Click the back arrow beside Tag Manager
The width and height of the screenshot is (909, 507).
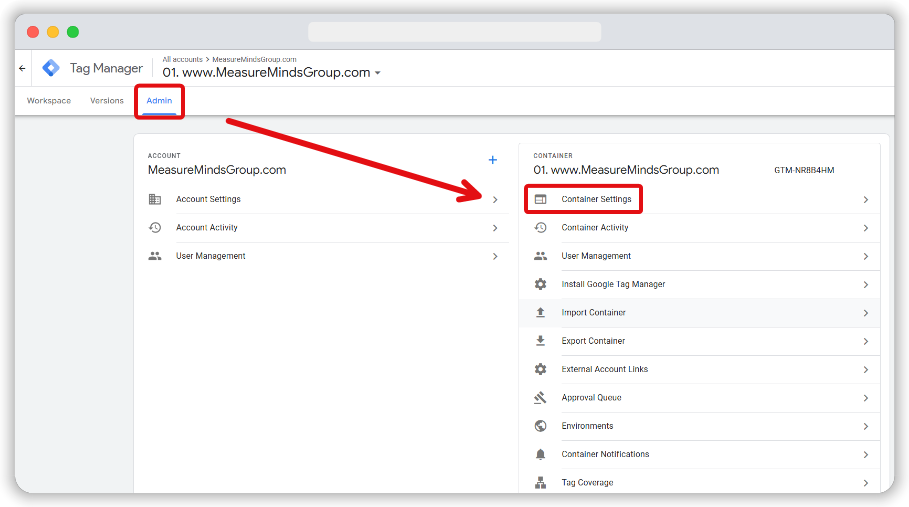(22, 68)
